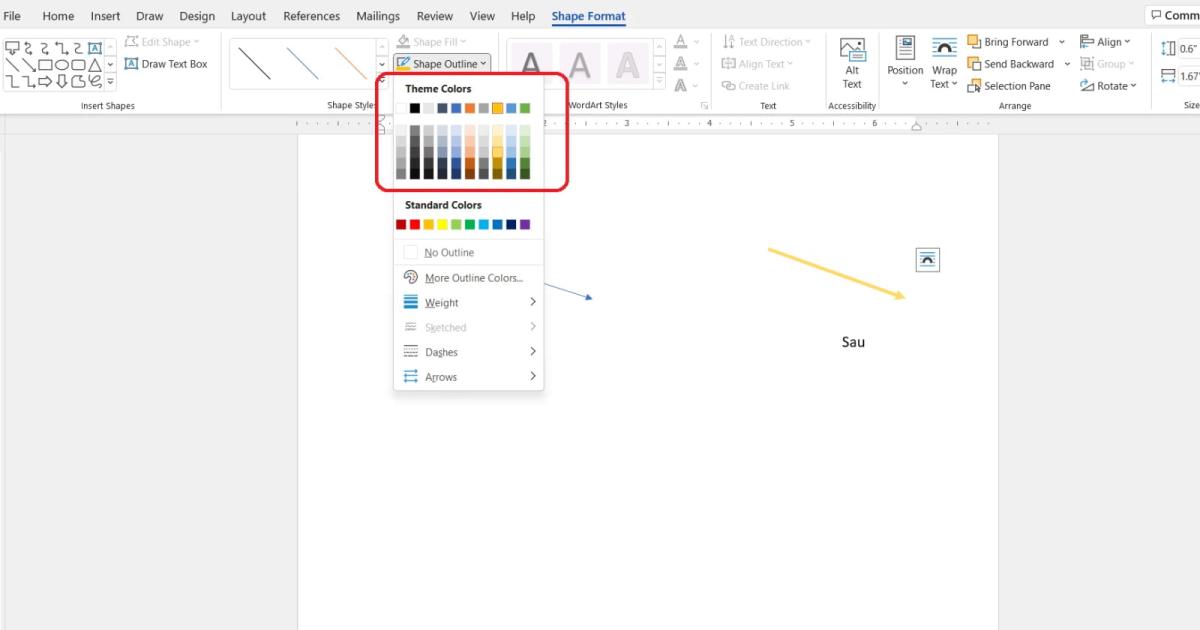Pick the purple standard color swatch
The height and width of the screenshot is (630, 1200).
[525, 225]
